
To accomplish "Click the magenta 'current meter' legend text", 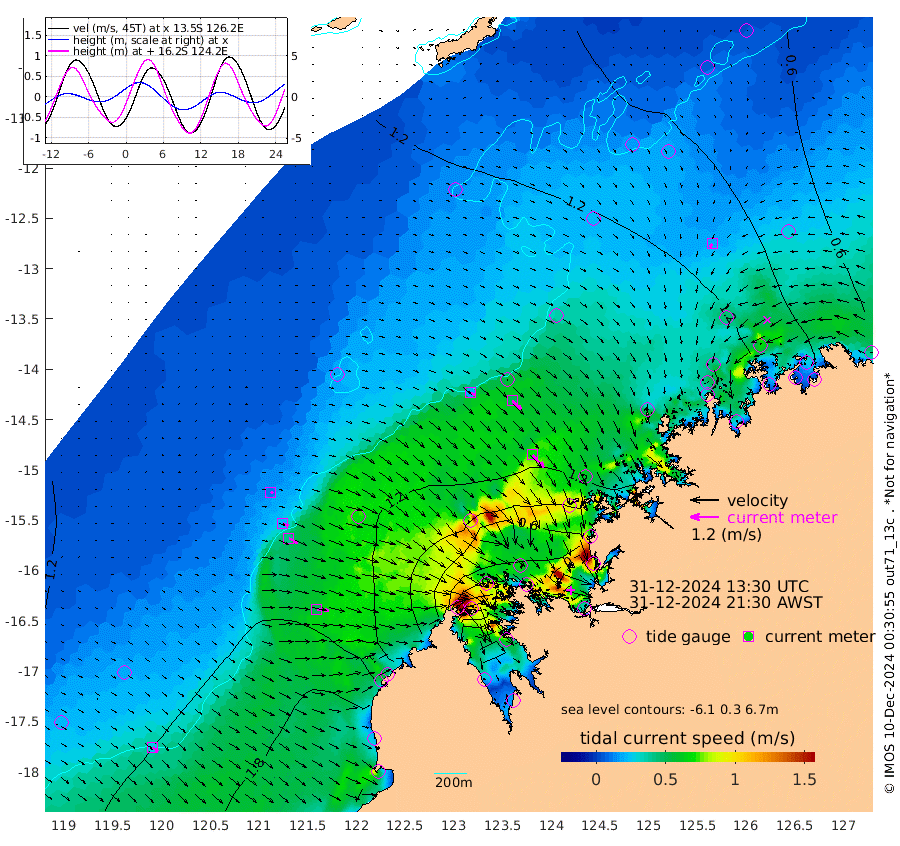I will pos(782,518).
